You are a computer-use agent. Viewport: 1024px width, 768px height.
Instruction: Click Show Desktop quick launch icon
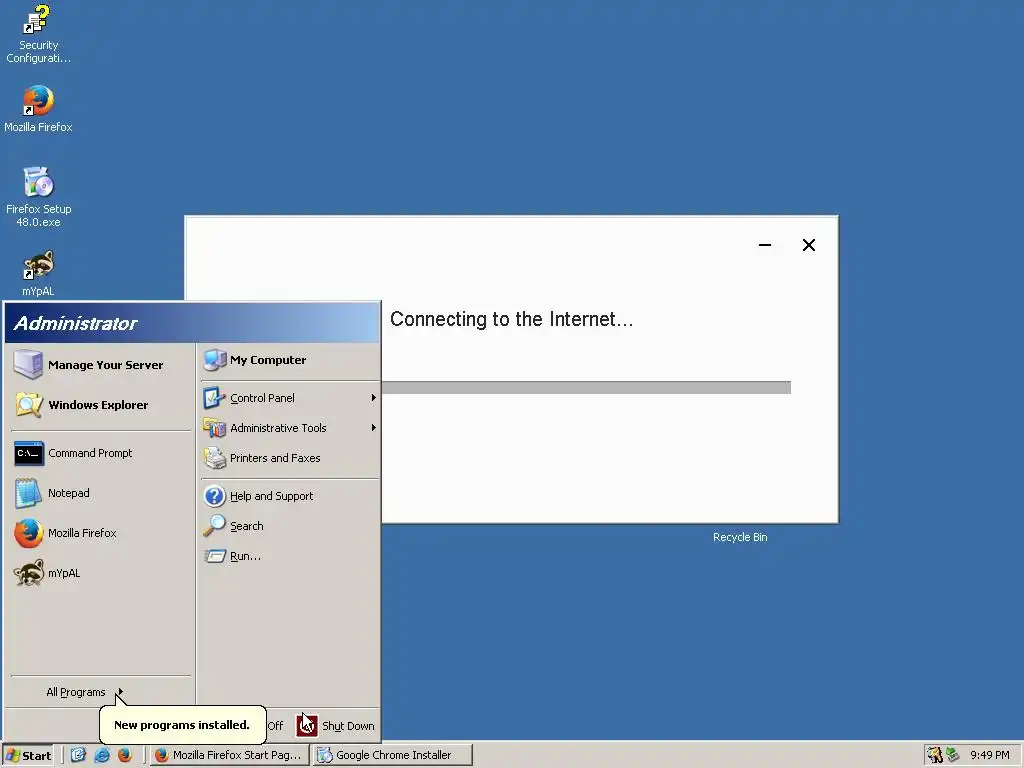78,755
